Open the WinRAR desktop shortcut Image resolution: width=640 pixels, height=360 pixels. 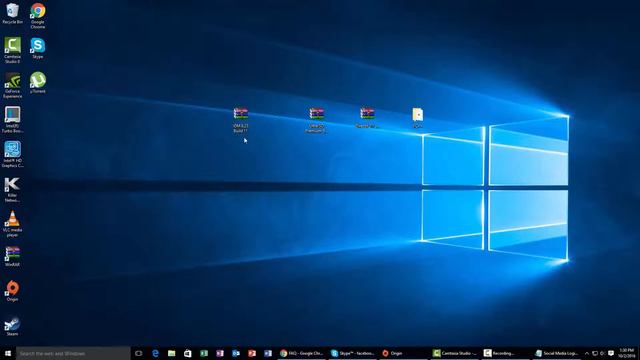pyautogui.click(x=12, y=256)
